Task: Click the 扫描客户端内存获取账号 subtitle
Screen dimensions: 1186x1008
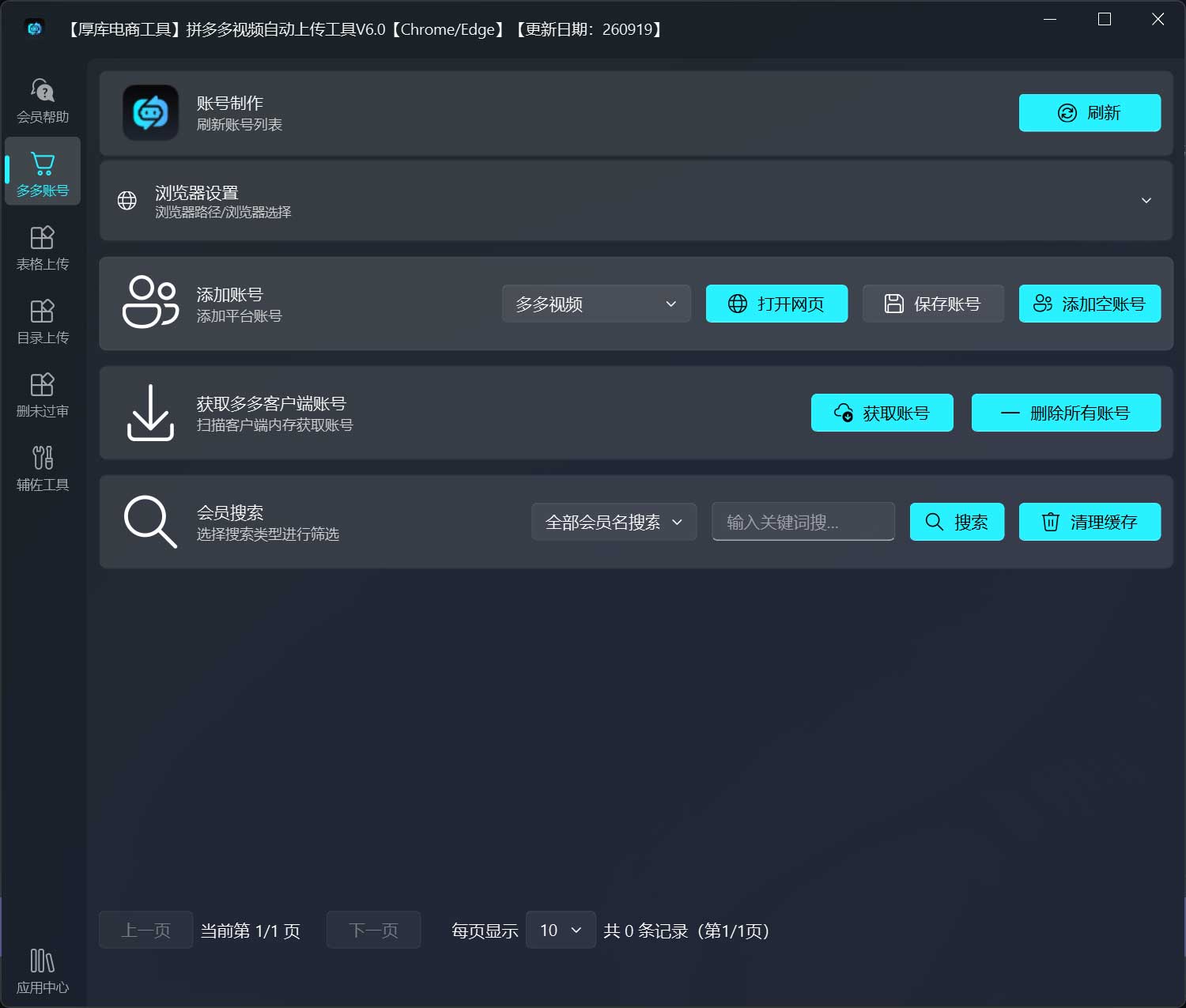Action: pos(274,425)
